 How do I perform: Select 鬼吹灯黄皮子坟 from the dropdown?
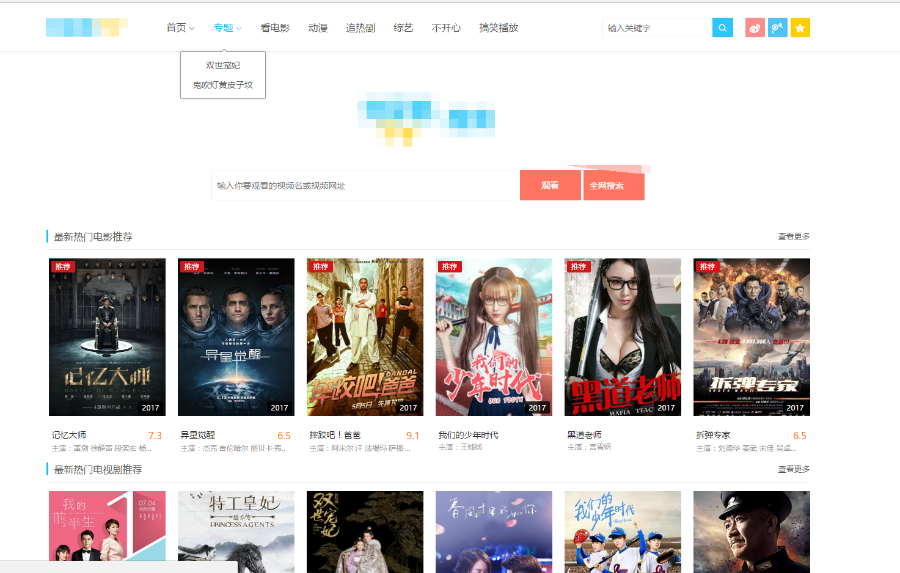[x=223, y=85]
